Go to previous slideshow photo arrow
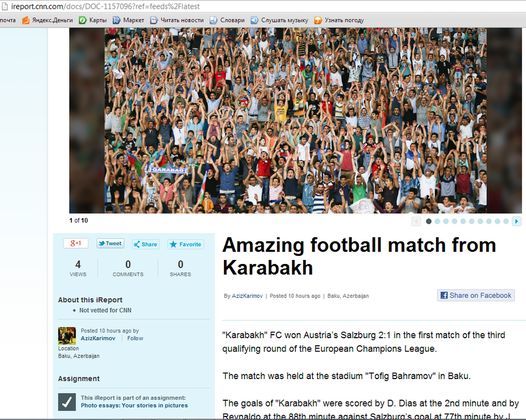The width and height of the screenshot is (526, 420). 416,221
